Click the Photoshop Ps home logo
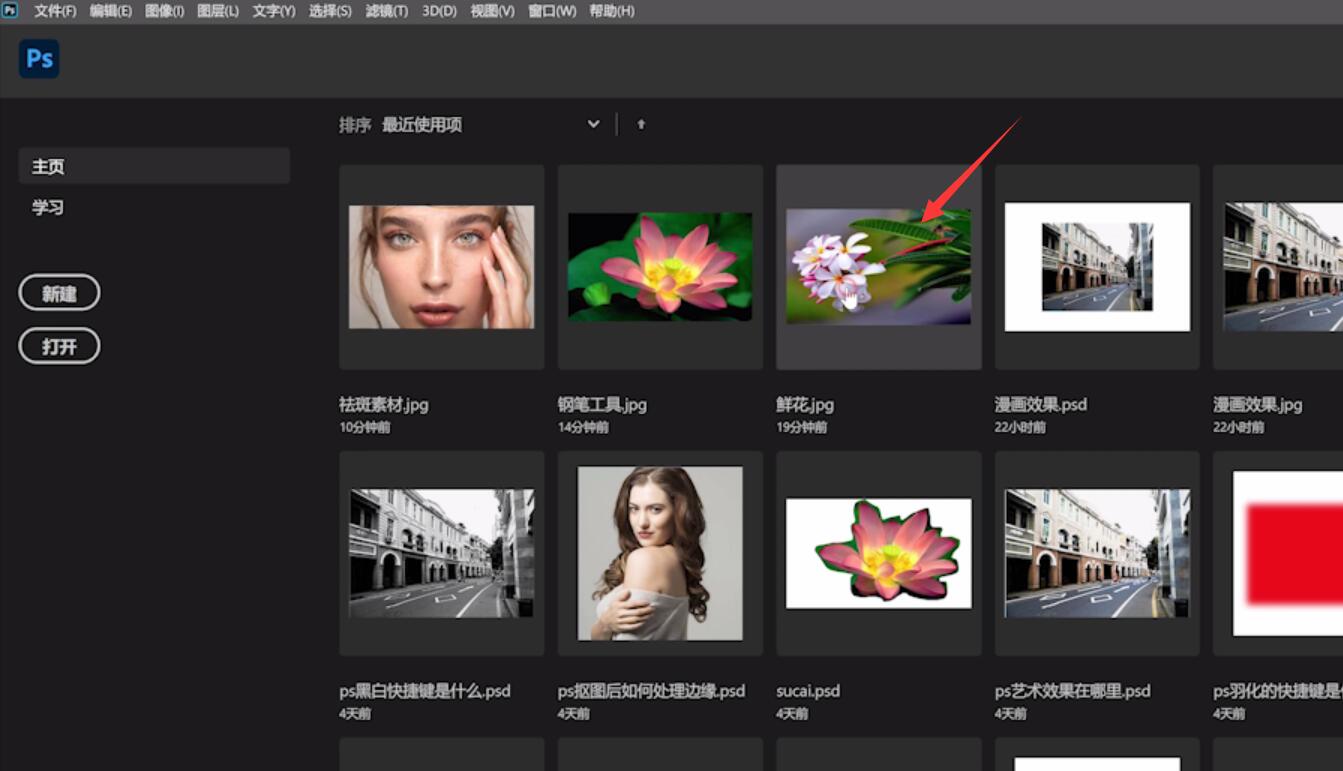Screen dimensions: 1343x771 39,59
